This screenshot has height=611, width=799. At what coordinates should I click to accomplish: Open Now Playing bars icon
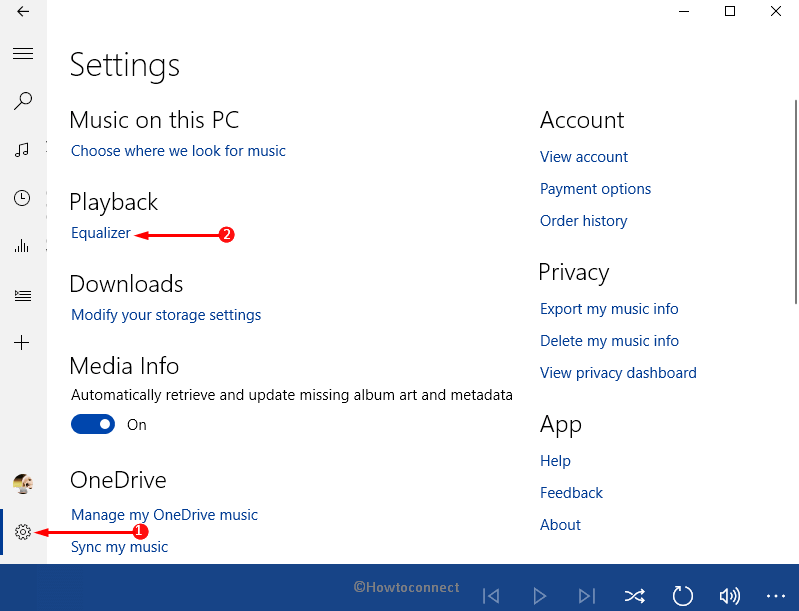22,246
